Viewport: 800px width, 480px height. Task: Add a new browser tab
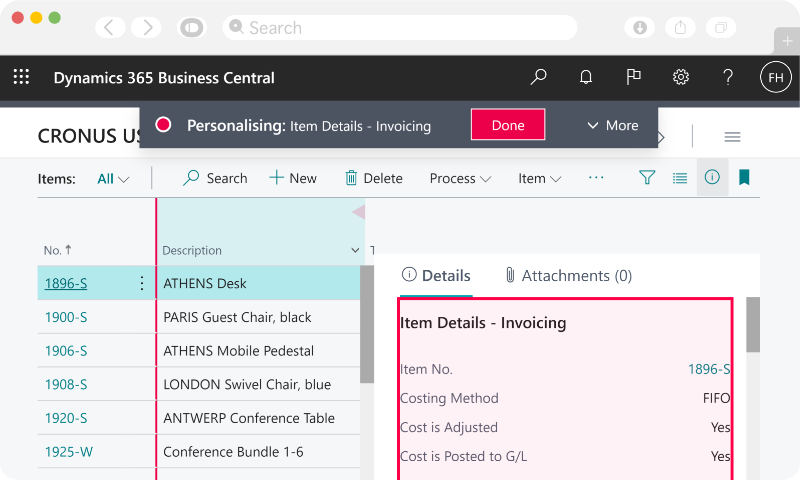[787, 41]
